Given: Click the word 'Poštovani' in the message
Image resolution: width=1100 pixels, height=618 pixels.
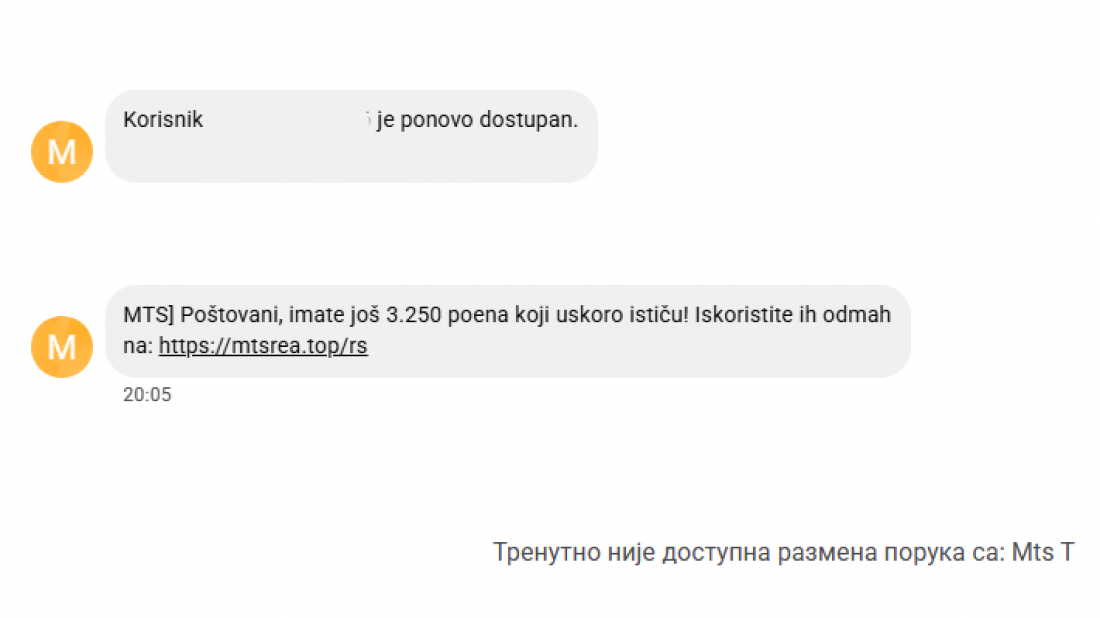Looking at the screenshot, I should coord(230,314).
